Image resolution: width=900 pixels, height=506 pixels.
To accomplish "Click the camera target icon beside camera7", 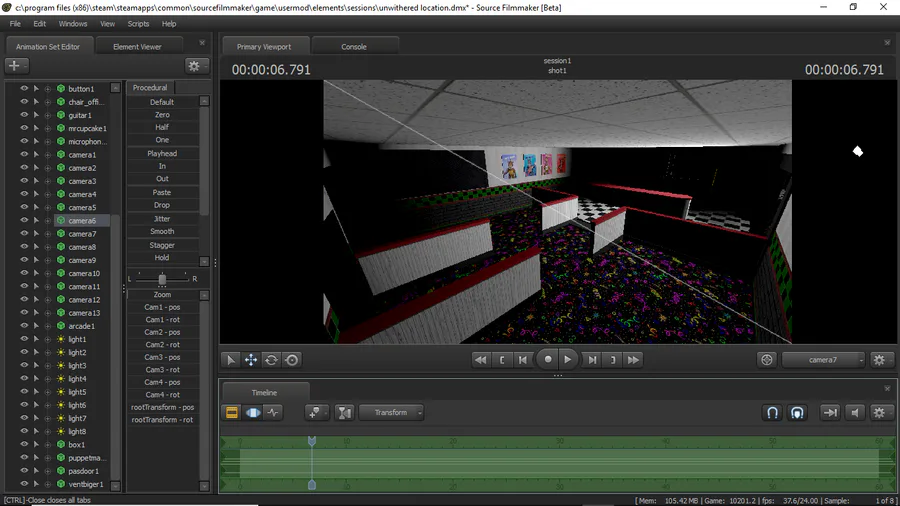I will click(x=767, y=360).
